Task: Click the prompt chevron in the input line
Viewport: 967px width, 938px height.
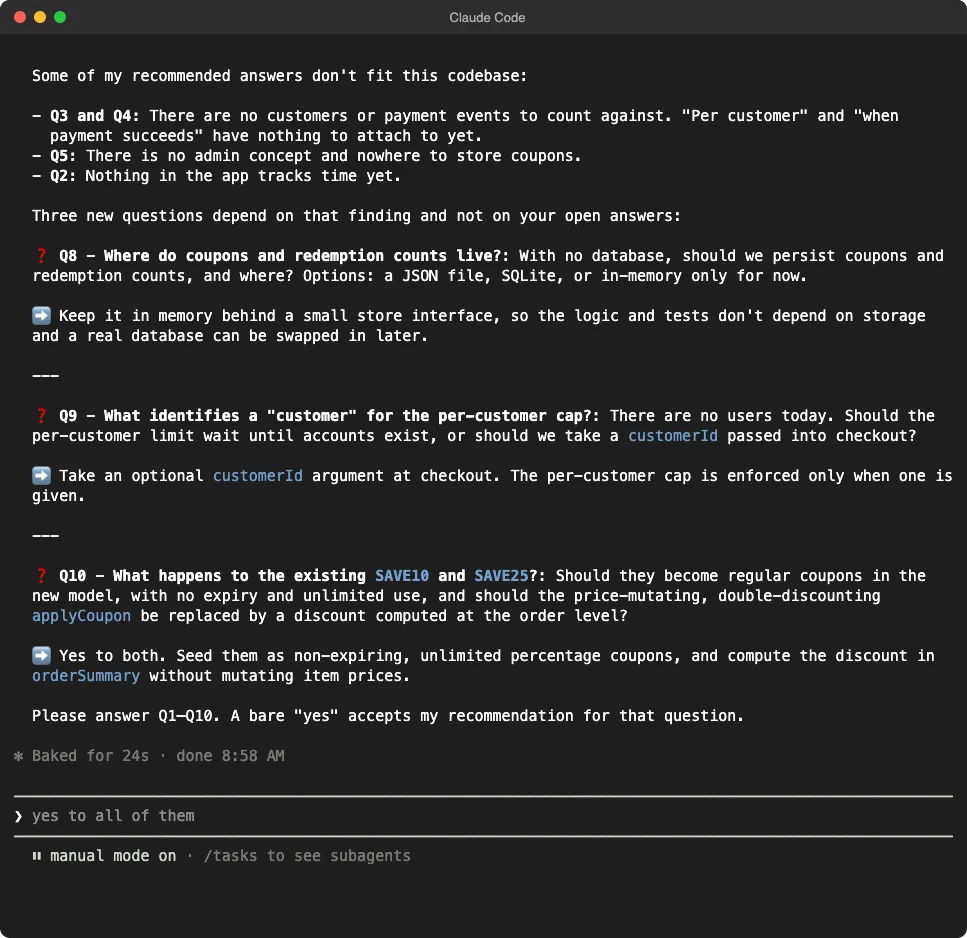Action: (x=19, y=816)
